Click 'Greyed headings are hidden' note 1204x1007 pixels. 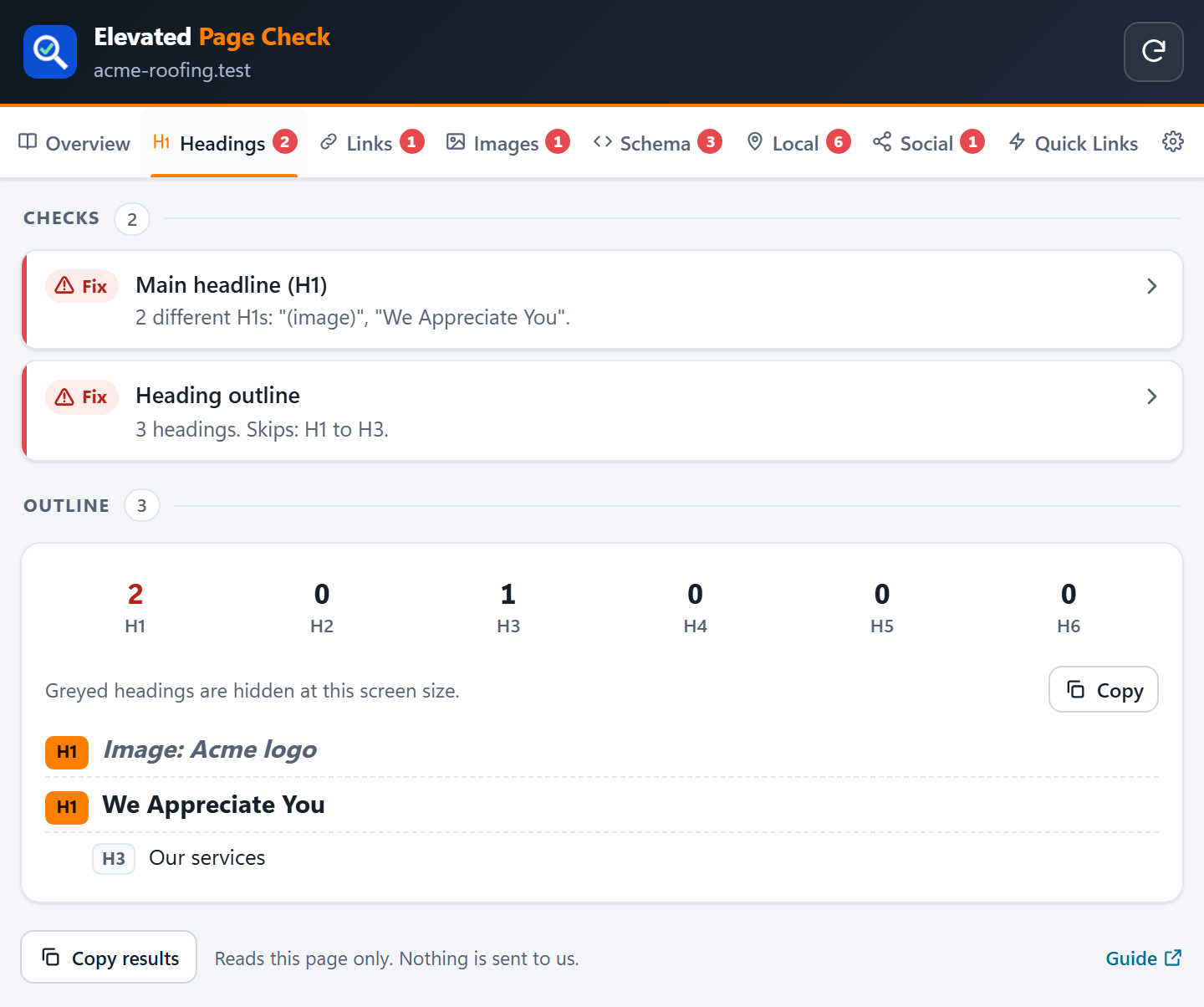coord(253,691)
